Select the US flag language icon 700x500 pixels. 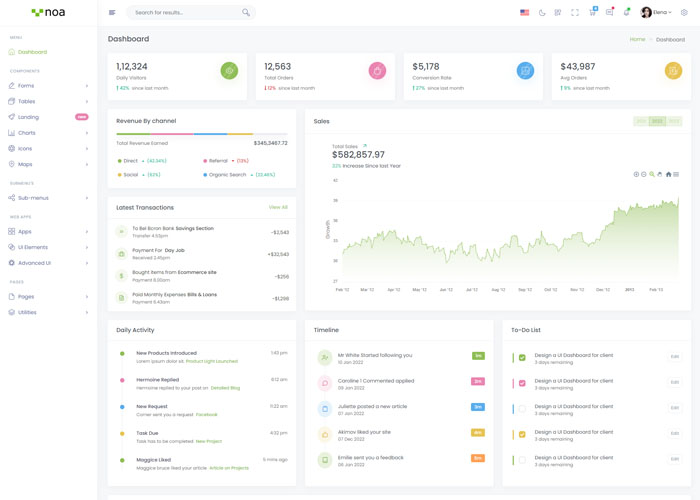(524, 13)
